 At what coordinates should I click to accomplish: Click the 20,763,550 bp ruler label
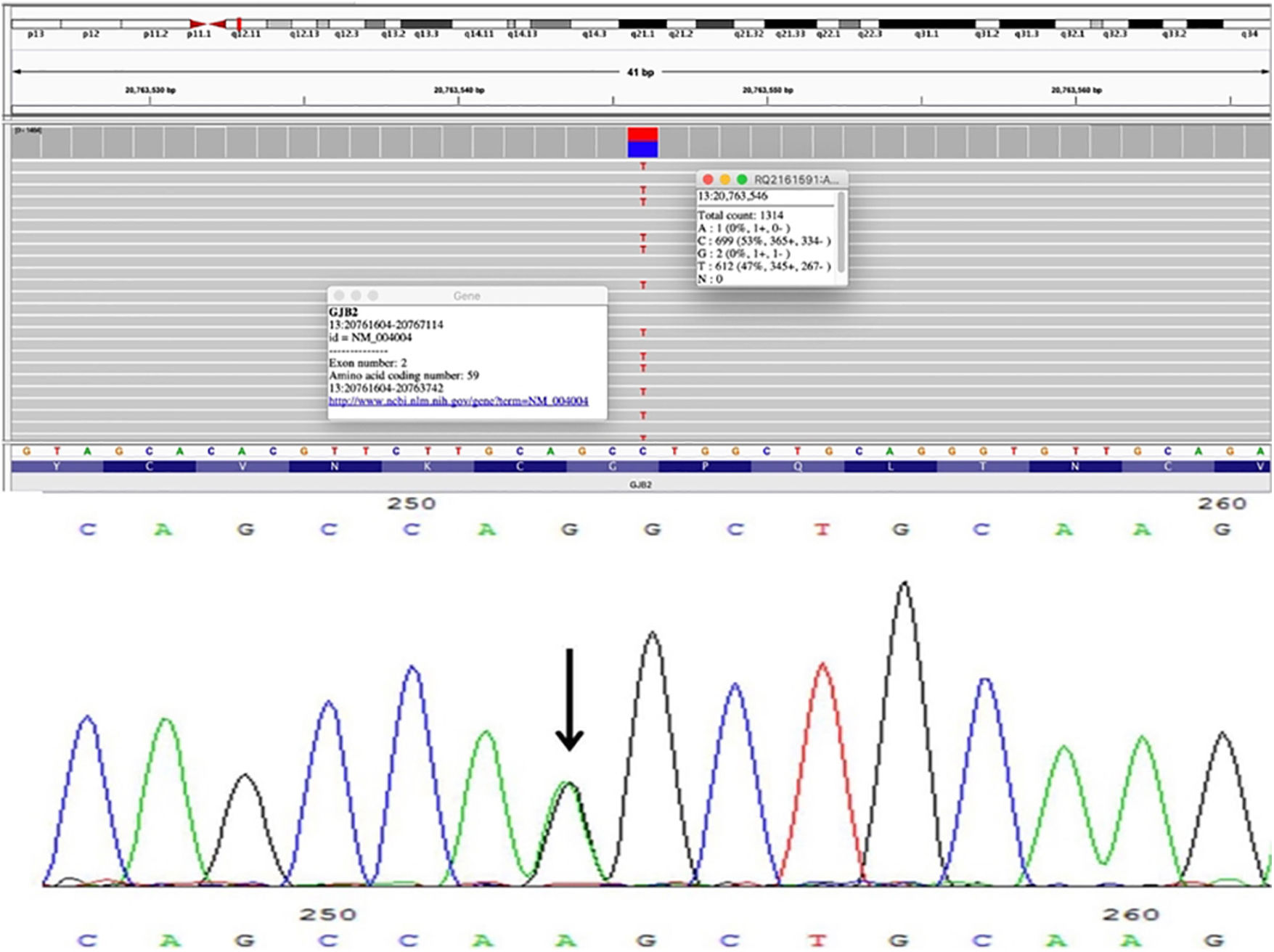click(767, 90)
